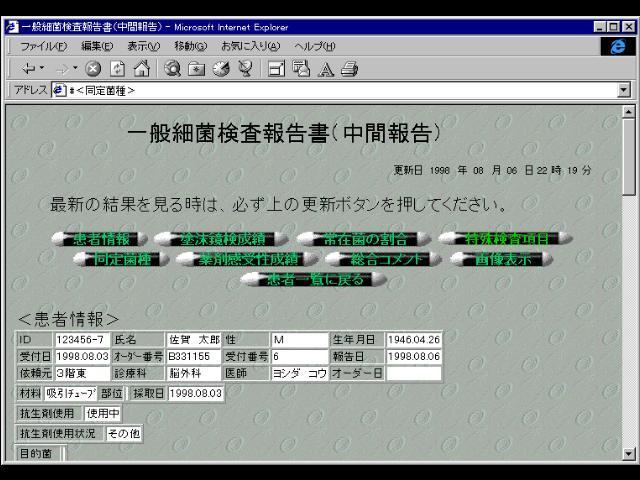Switch to Fullscreen view
Viewport: 640px width, 480px height.
click(272, 69)
